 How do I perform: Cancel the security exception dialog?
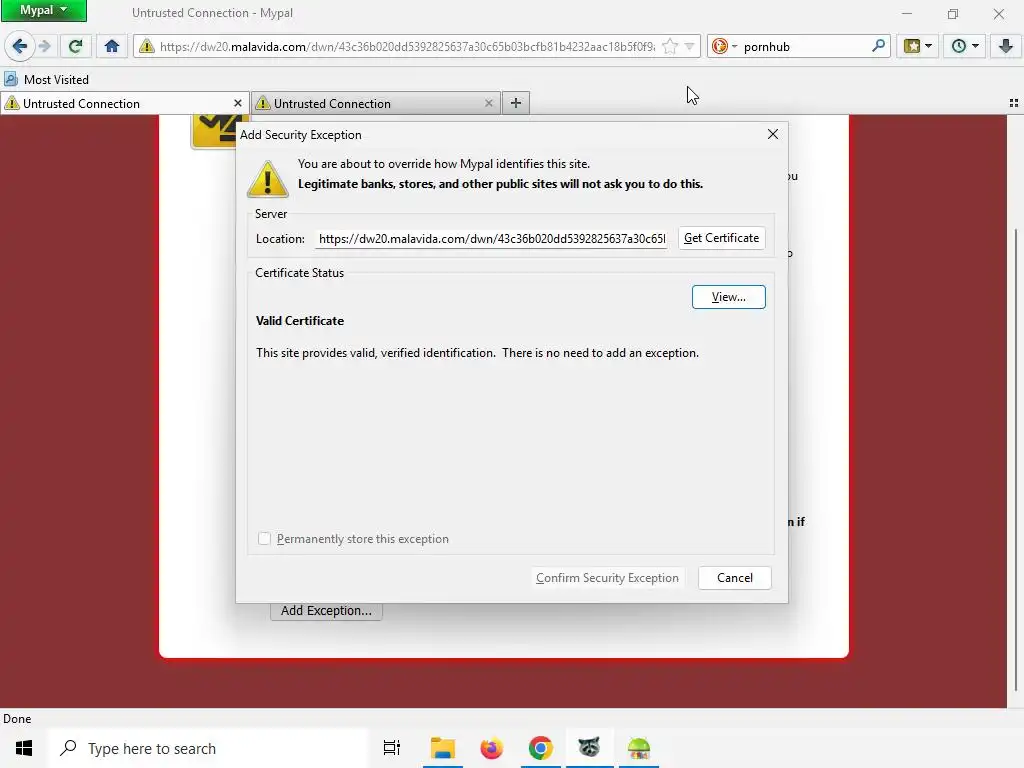click(x=735, y=578)
